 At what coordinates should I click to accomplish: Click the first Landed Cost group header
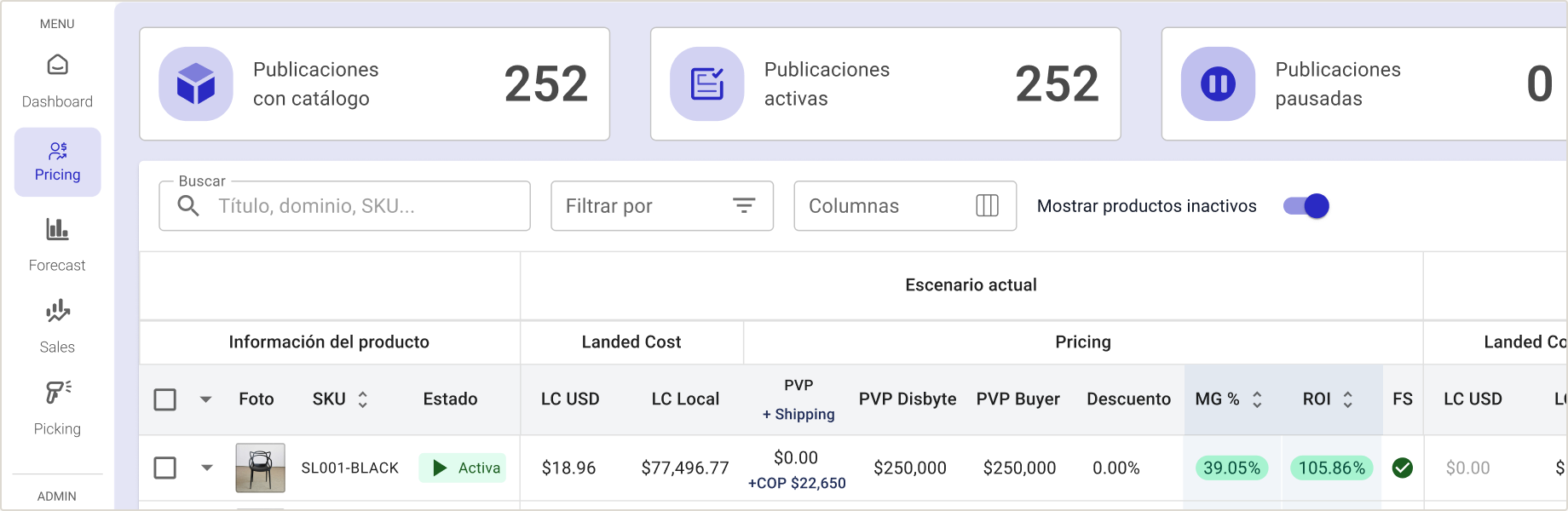coord(631,342)
